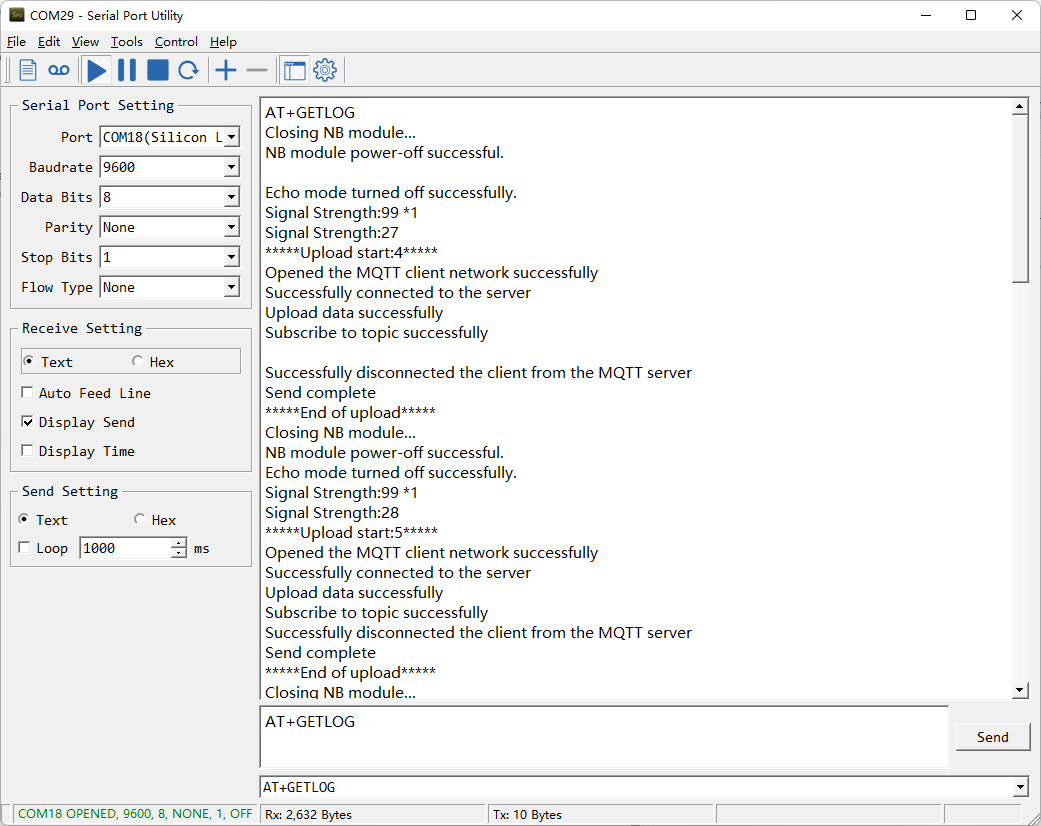Click the log vertical scrollbar thumb
This screenshot has height=826, width=1041.
coord(1020,198)
